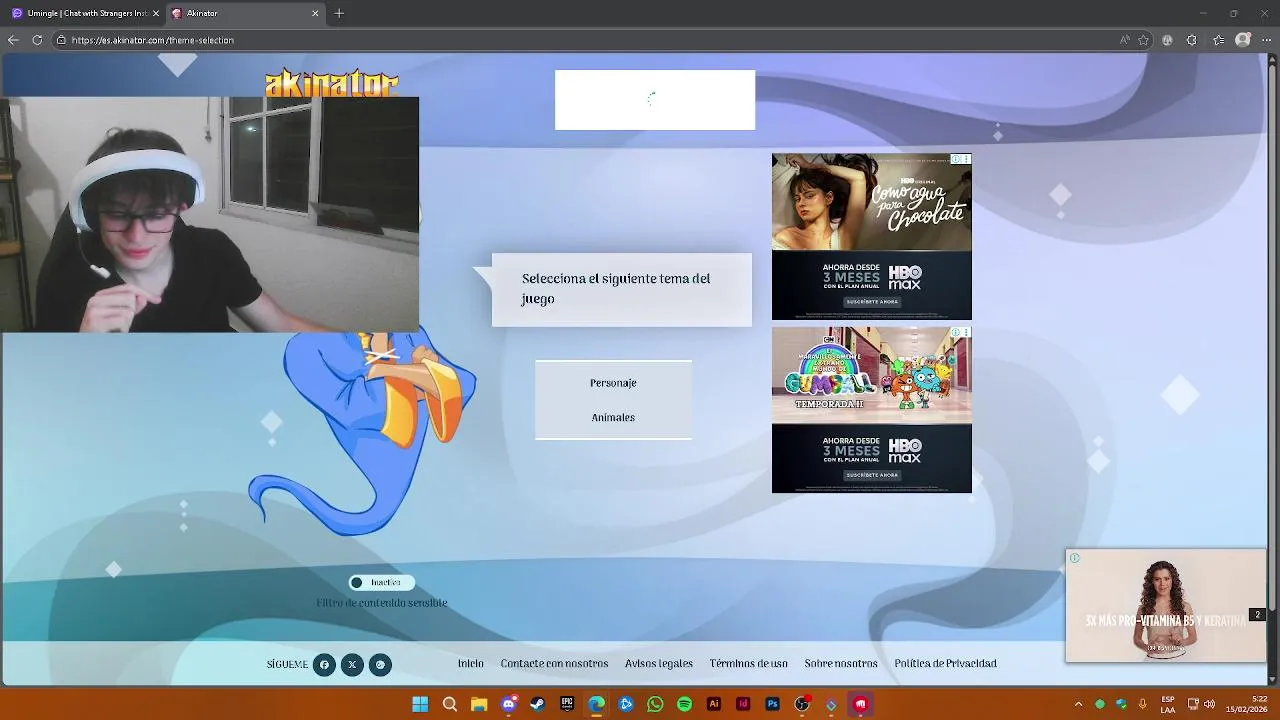1280x720 pixels.
Task: Launch Adobe Illustrator from taskbar
Action: [714, 704]
